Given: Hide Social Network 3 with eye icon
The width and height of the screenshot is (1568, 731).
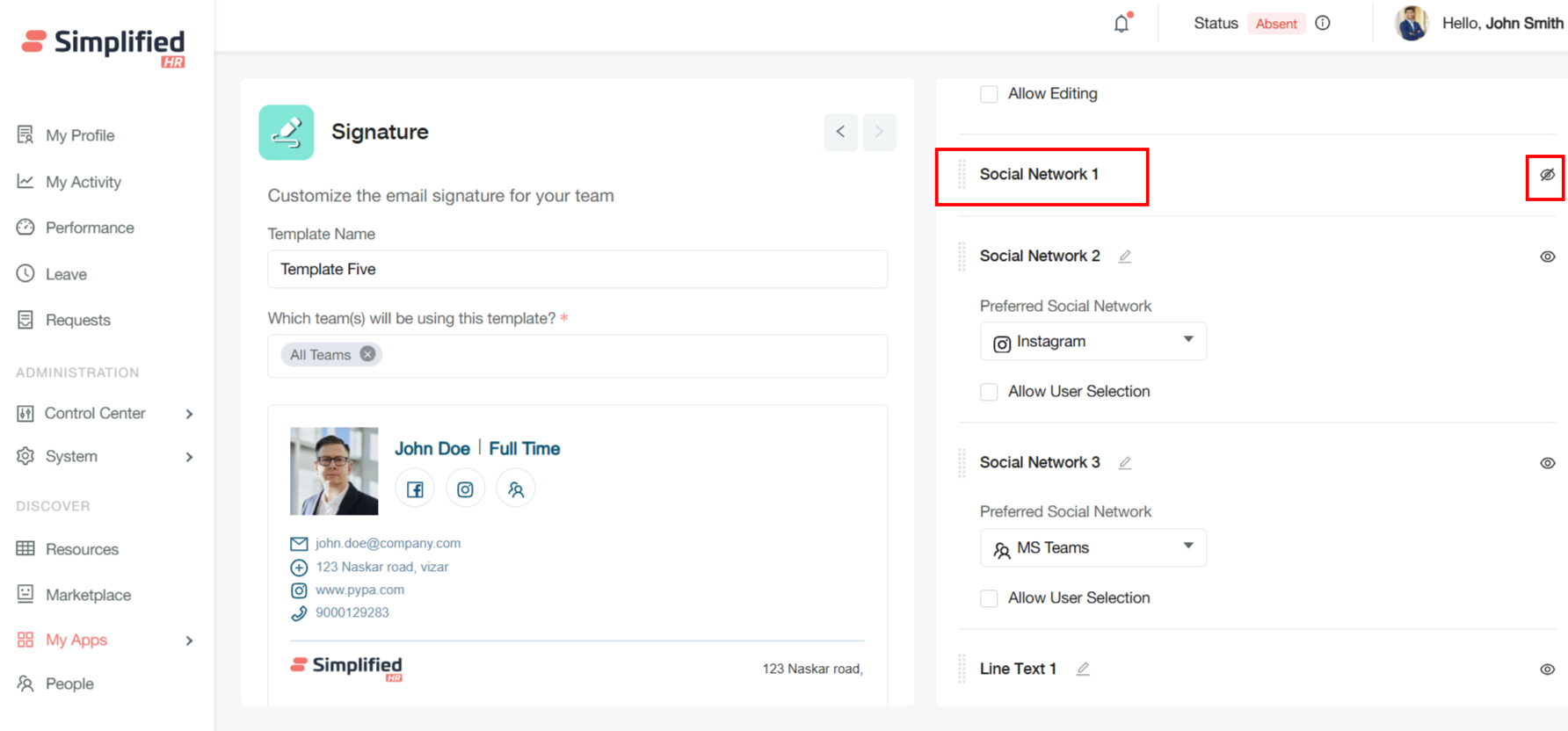Looking at the screenshot, I should click(1547, 463).
